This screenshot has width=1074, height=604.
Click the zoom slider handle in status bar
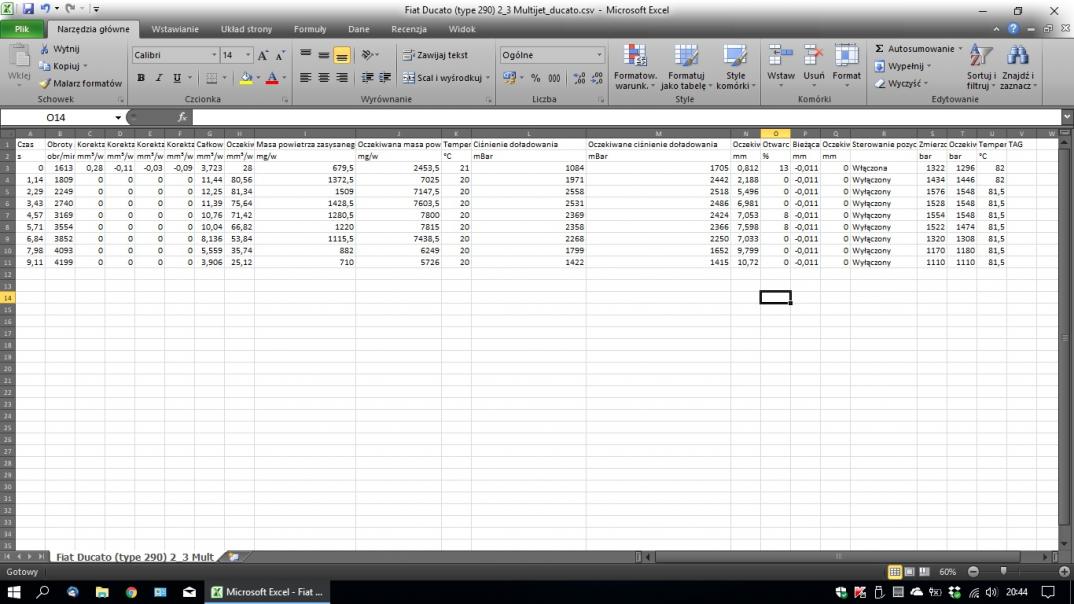point(1003,571)
